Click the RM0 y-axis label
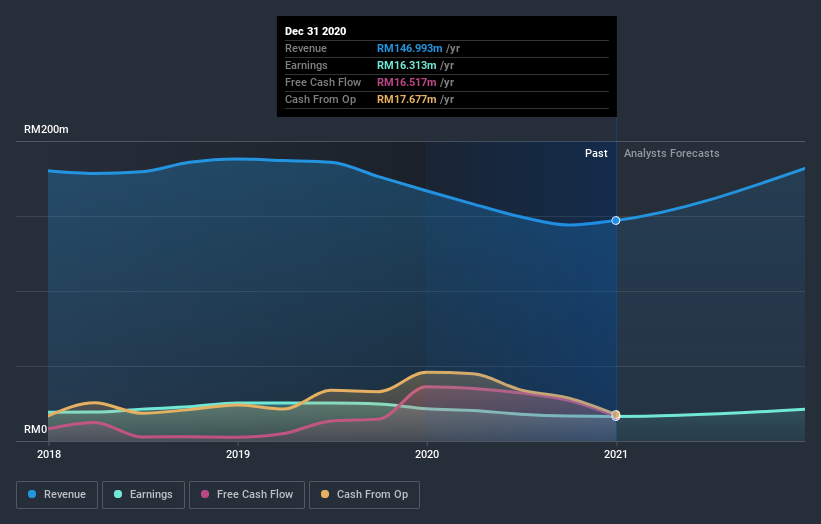821x524 pixels. tap(36, 429)
